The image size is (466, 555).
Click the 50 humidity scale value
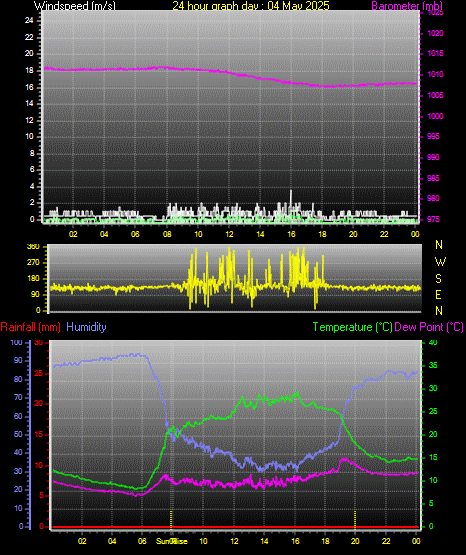click(18, 434)
